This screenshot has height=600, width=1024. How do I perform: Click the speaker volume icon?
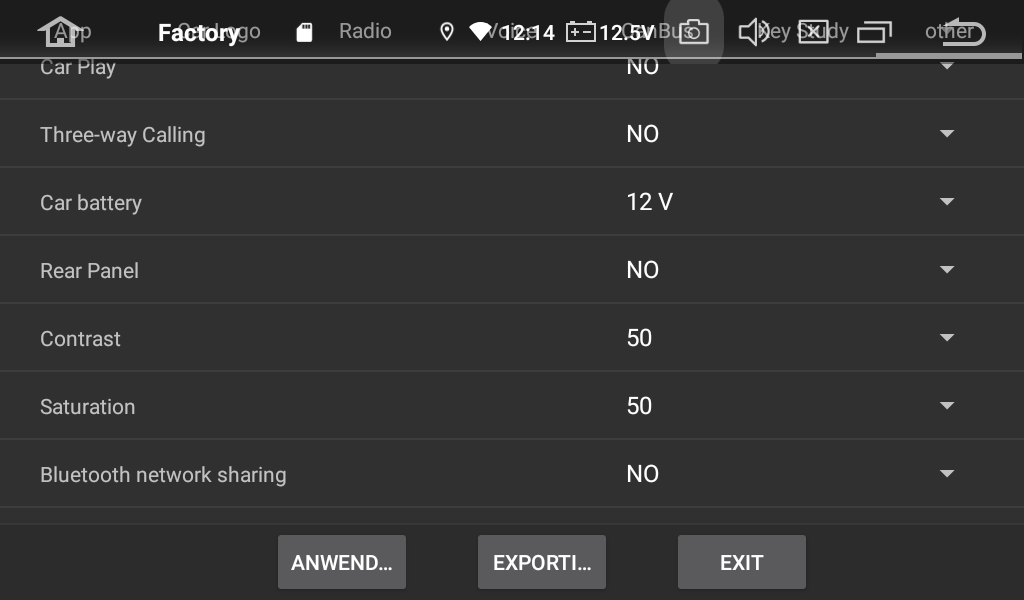click(754, 32)
